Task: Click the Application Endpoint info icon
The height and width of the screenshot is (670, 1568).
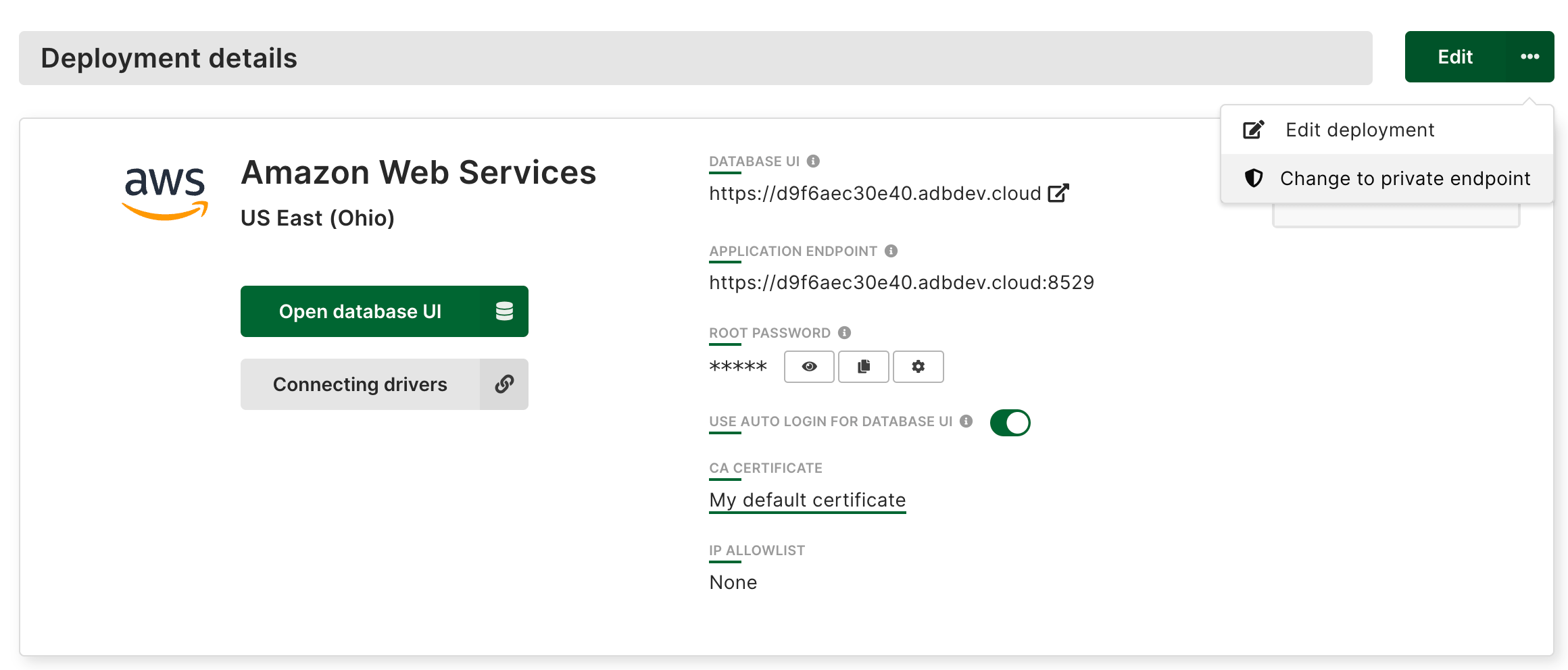Action: [891, 251]
